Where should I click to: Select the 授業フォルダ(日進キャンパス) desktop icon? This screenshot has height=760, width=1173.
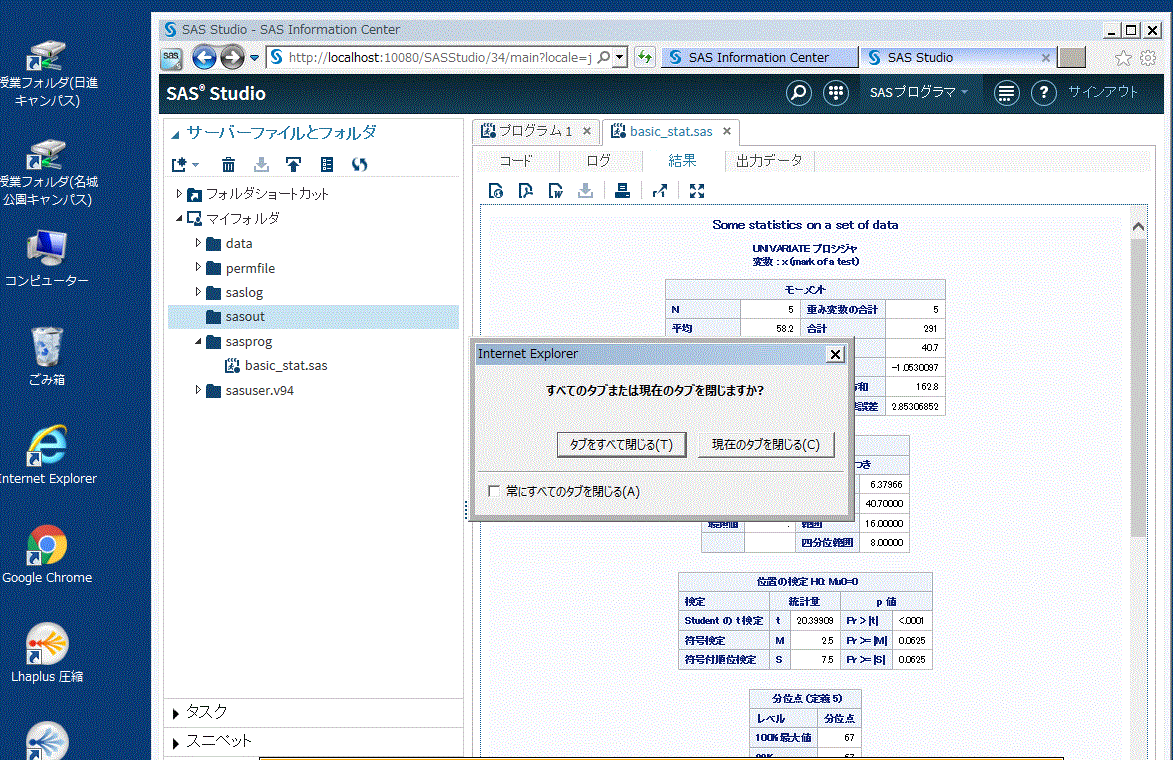47,73
